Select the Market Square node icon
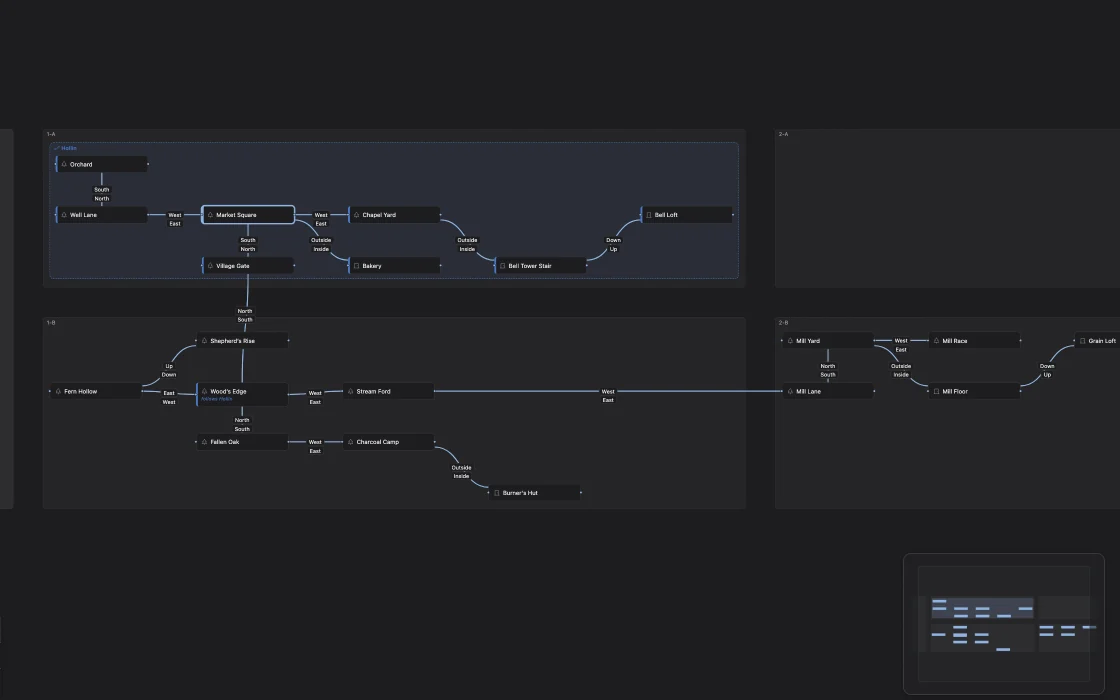Image resolution: width=1120 pixels, height=700 pixels. pos(210,215)
